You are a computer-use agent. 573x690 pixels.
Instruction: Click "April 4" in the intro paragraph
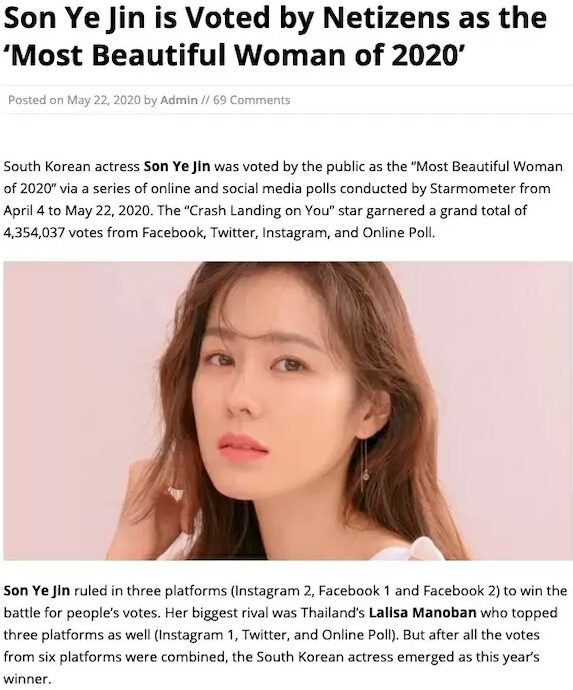24,211
